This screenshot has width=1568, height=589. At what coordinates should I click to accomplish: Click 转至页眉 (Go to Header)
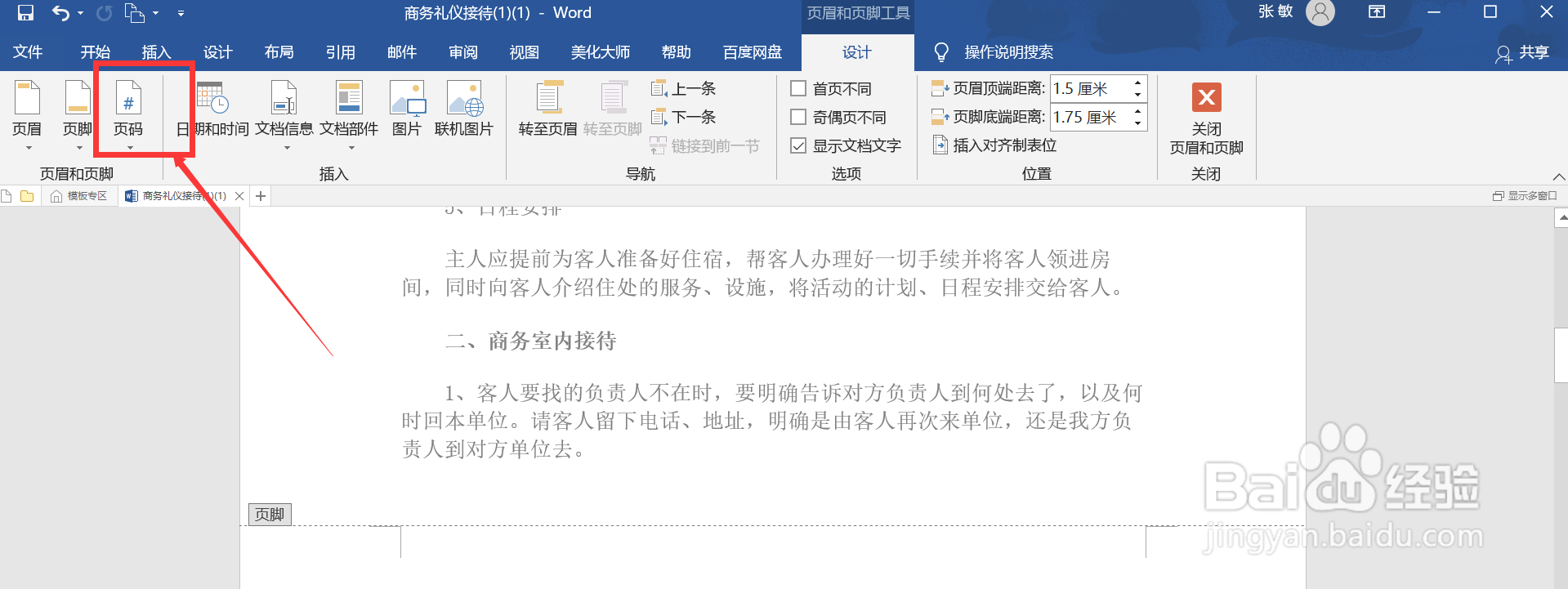click(x=547, y=109)
